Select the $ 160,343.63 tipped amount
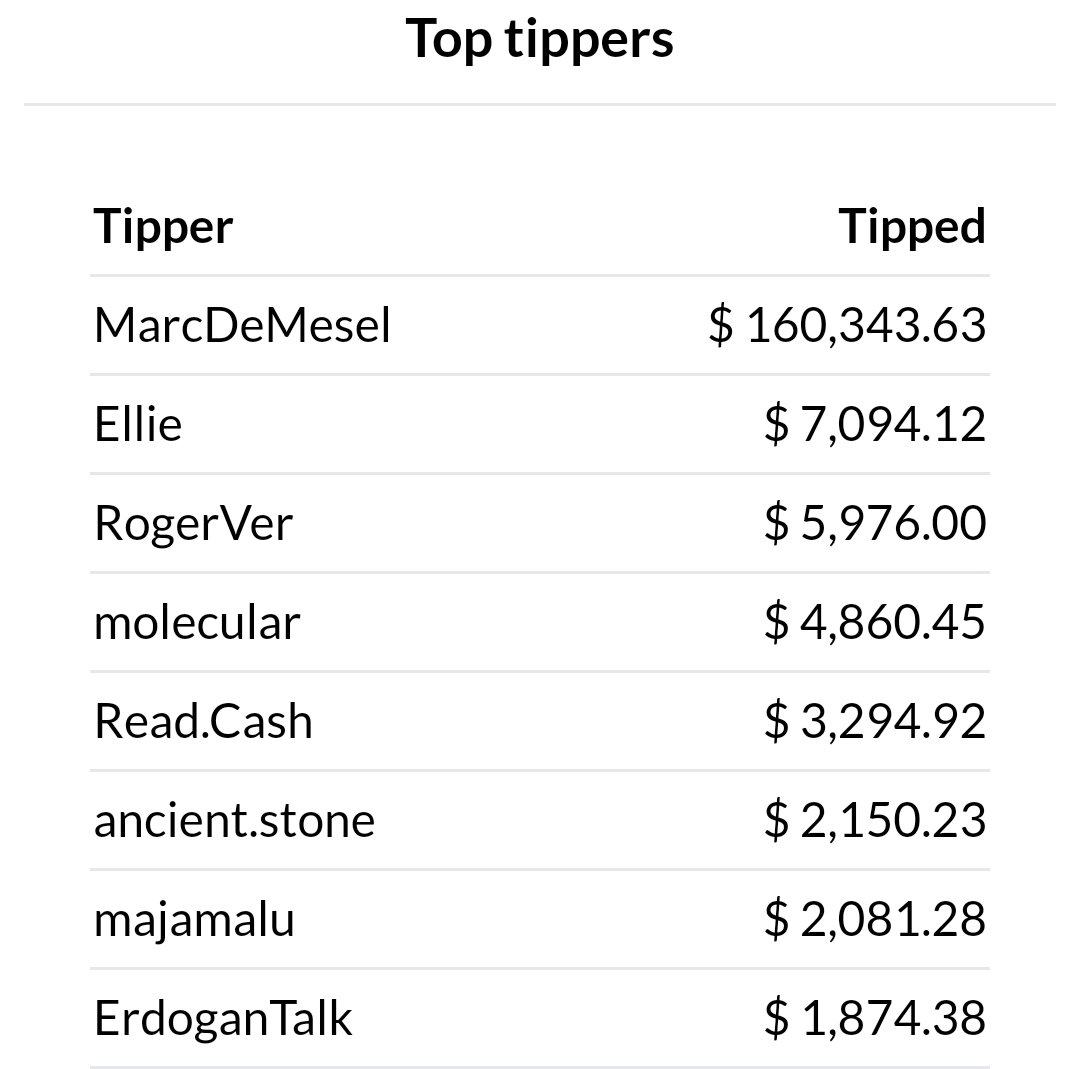The image size is (1080, 1069). tap(847, 325)
